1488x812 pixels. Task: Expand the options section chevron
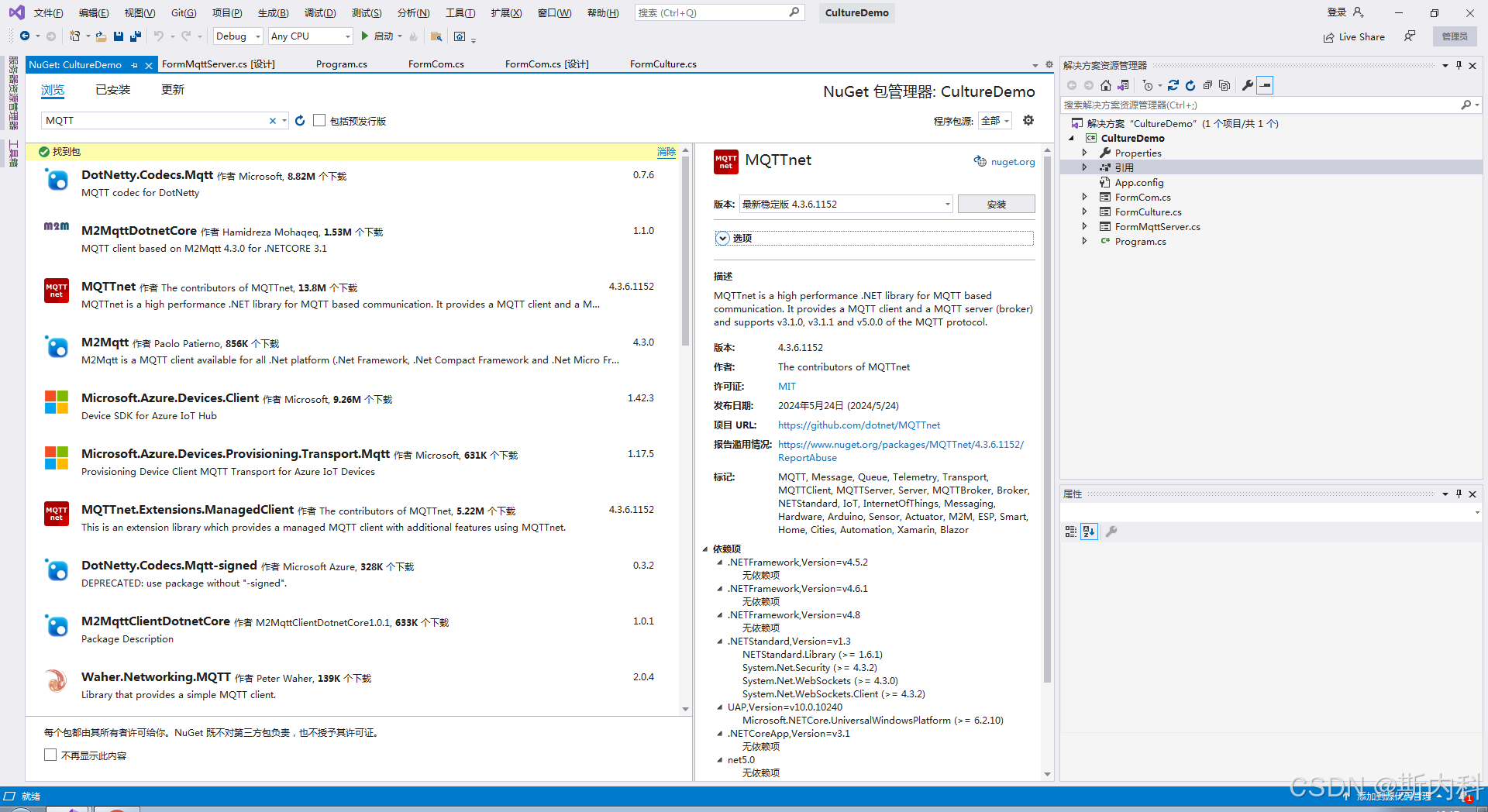pyautogui.click(x=722, y=238)
